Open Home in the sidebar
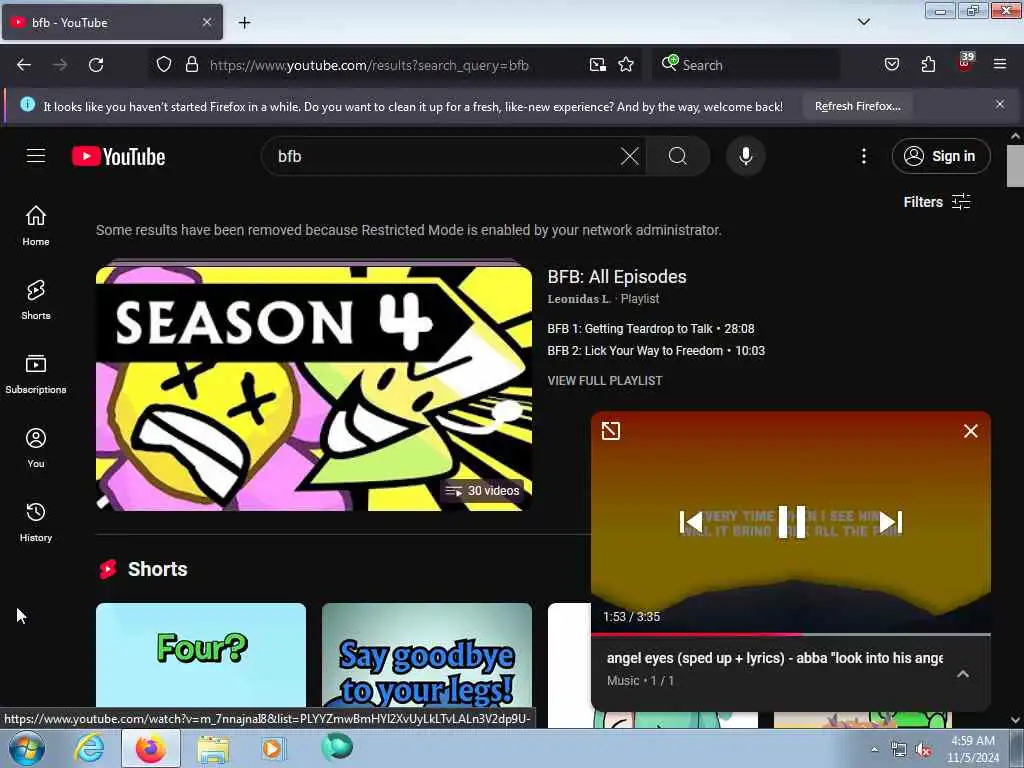Viewport: 1024px width, 768px height. [36, 226]
